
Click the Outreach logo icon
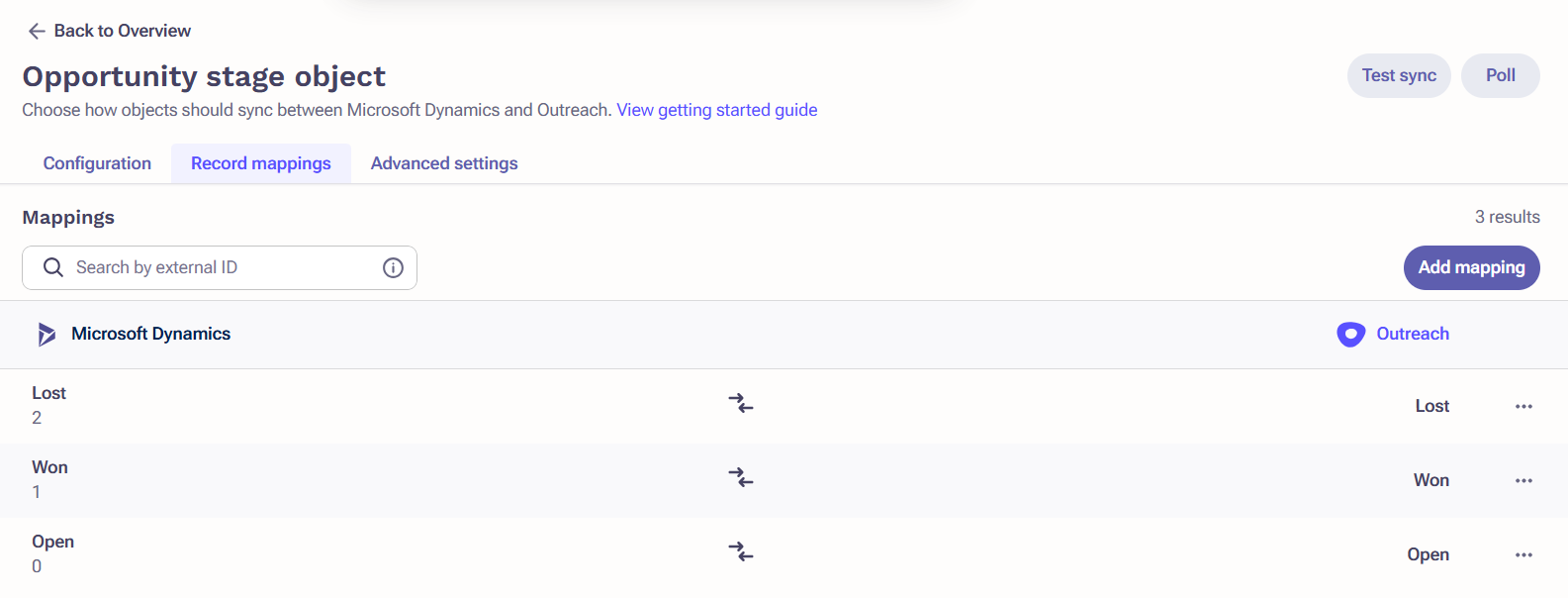tap(1350, 335)
